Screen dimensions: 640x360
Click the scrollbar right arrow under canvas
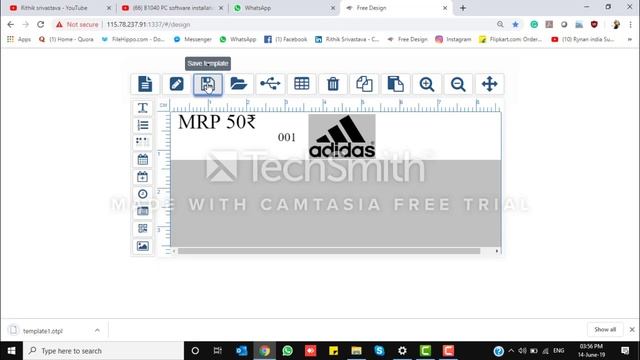click(497, 251)
